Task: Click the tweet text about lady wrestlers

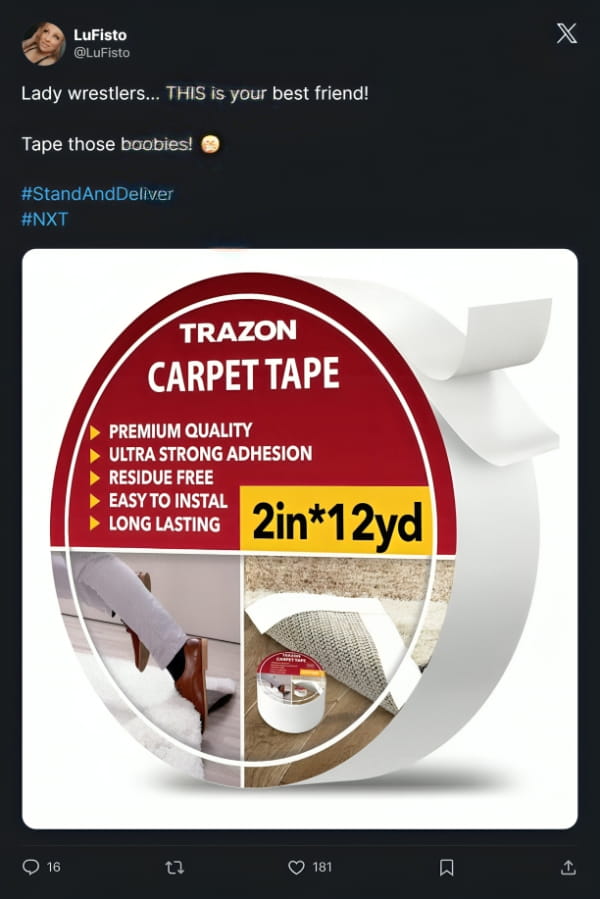Action: click(x=194, y=93)
